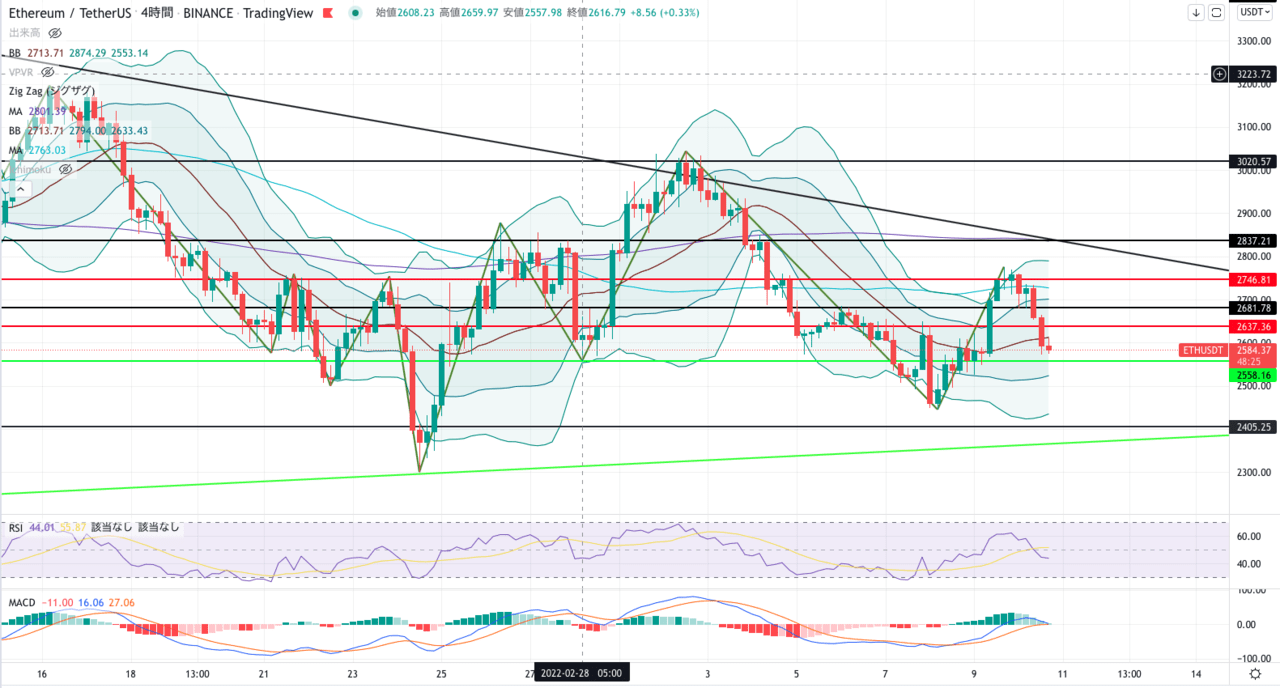The height and width of the screenshot is (688, 1280).
Task: Click date label 16 on time axis
Action: coord(41,673)
